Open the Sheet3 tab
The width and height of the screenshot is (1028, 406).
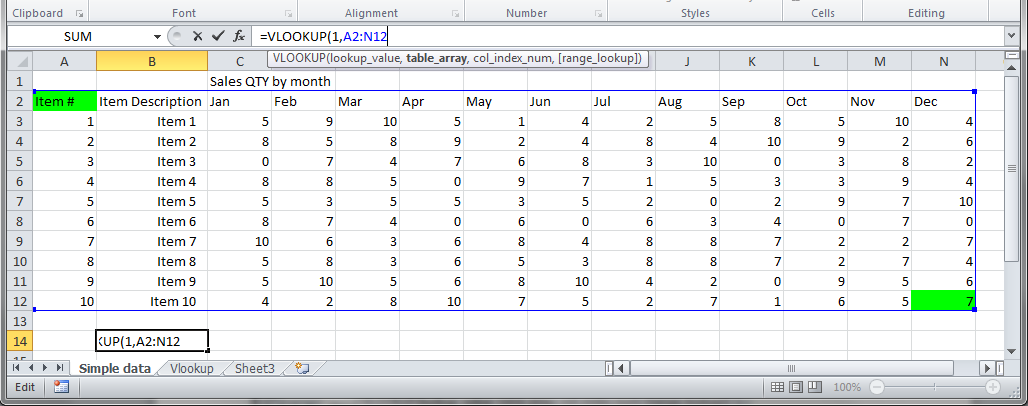[255, 368]
